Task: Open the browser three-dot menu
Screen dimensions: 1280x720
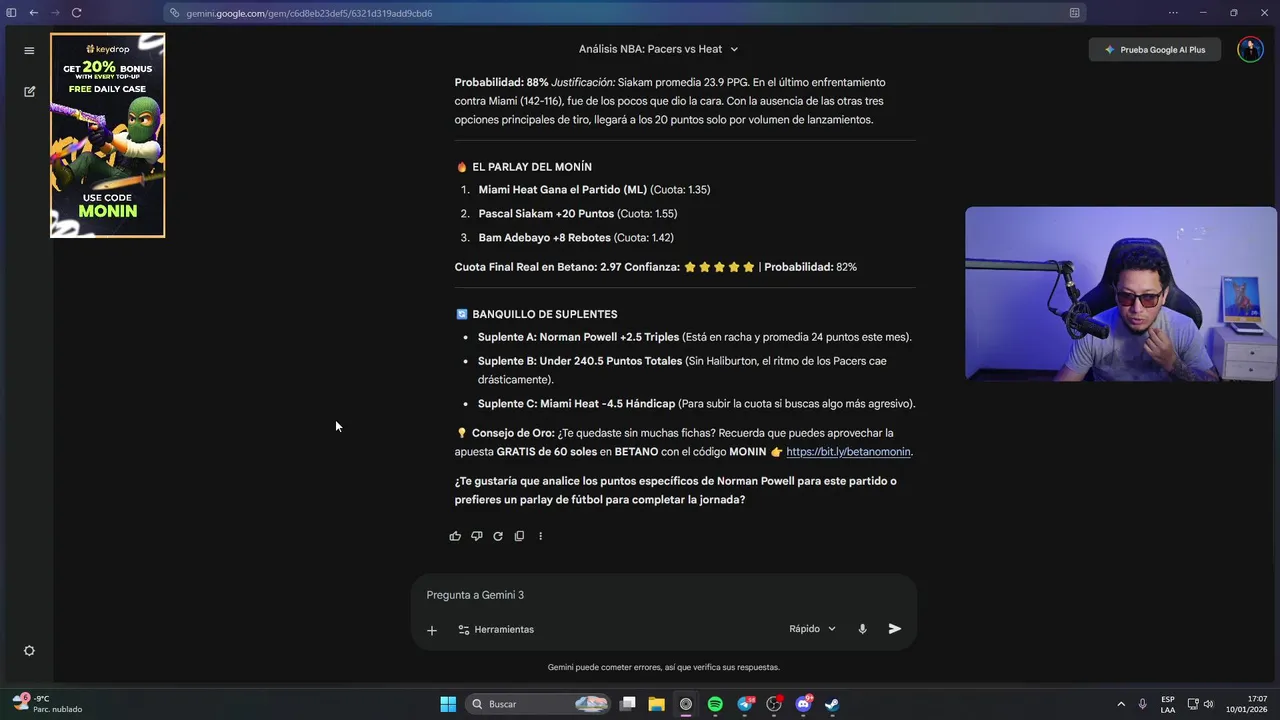Action: pos(1173,13)
